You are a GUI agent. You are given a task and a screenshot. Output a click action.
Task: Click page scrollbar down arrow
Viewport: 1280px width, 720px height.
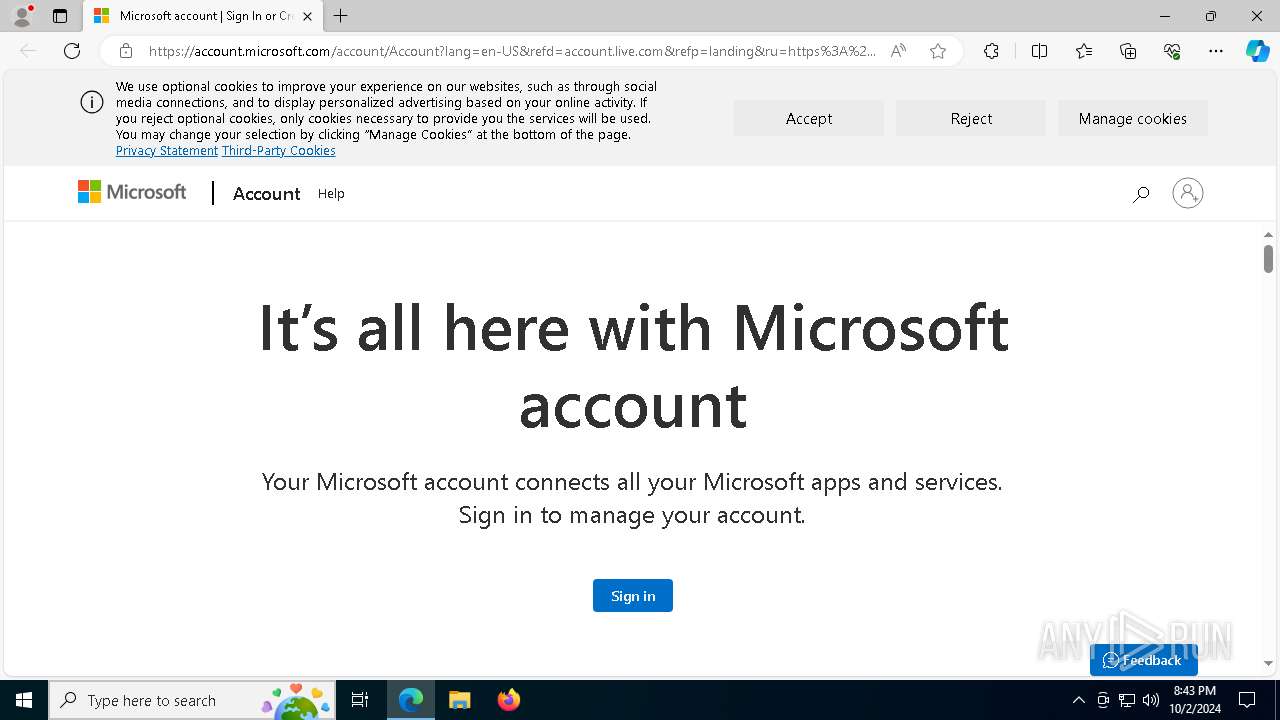tap(1268, 663)
